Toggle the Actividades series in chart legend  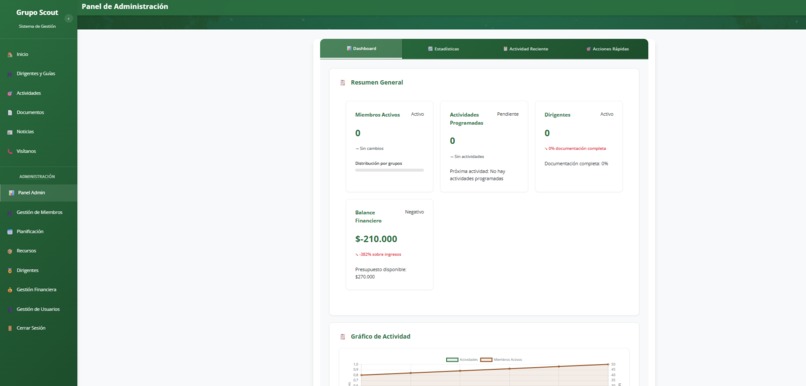[x=462, y=360]
